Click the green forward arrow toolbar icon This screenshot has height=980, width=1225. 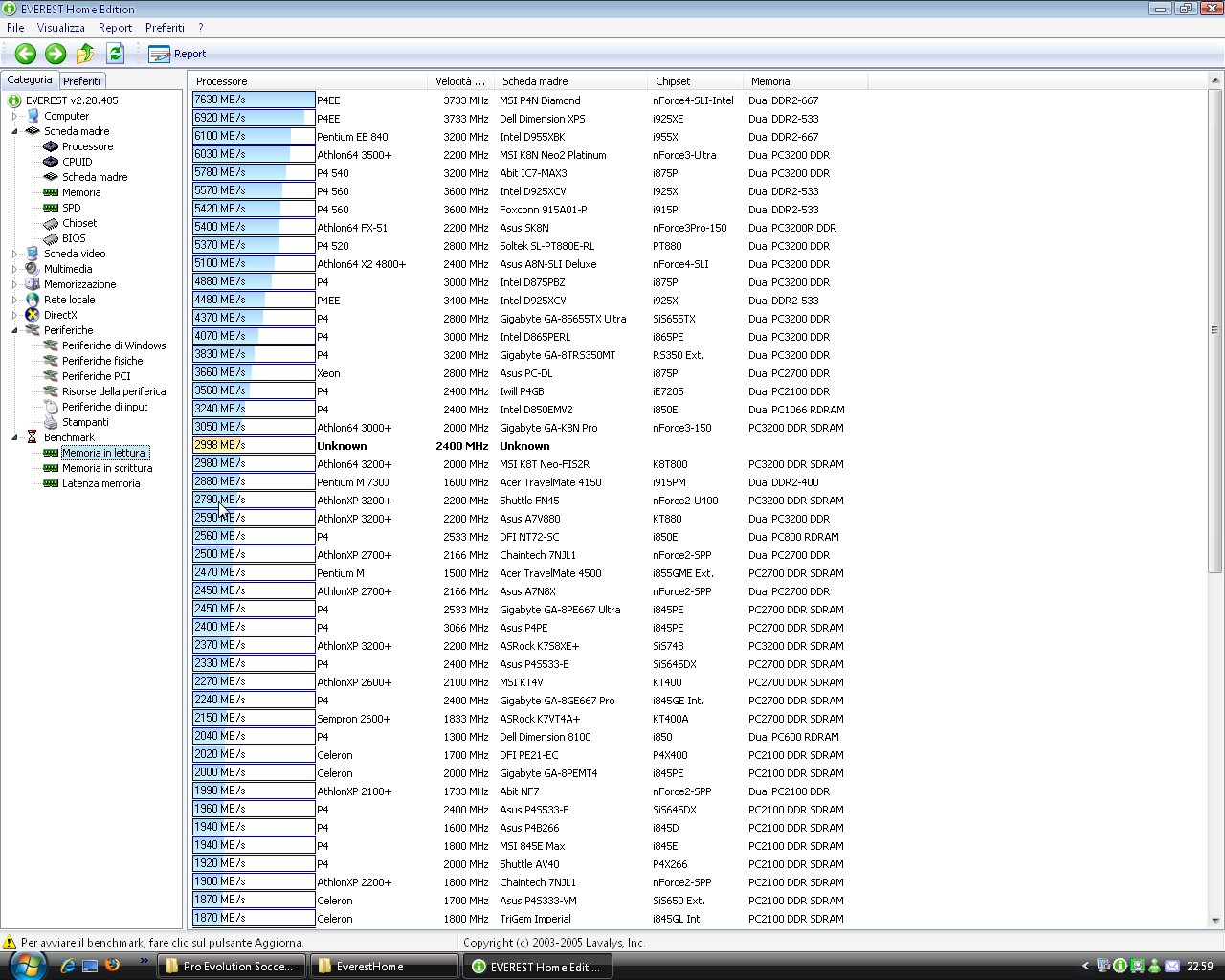[x=56, y=54]
